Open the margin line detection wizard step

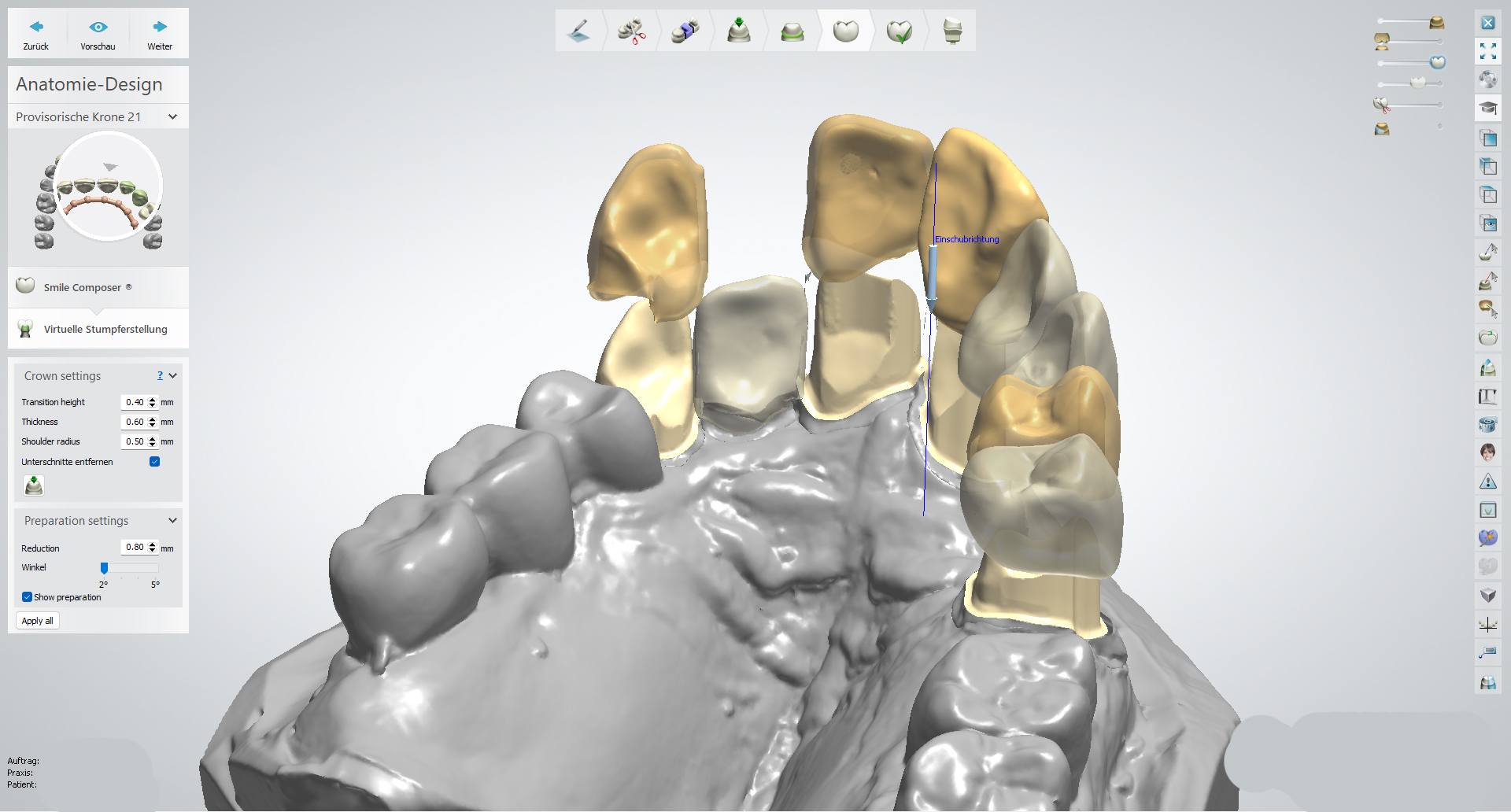(792, 31)
